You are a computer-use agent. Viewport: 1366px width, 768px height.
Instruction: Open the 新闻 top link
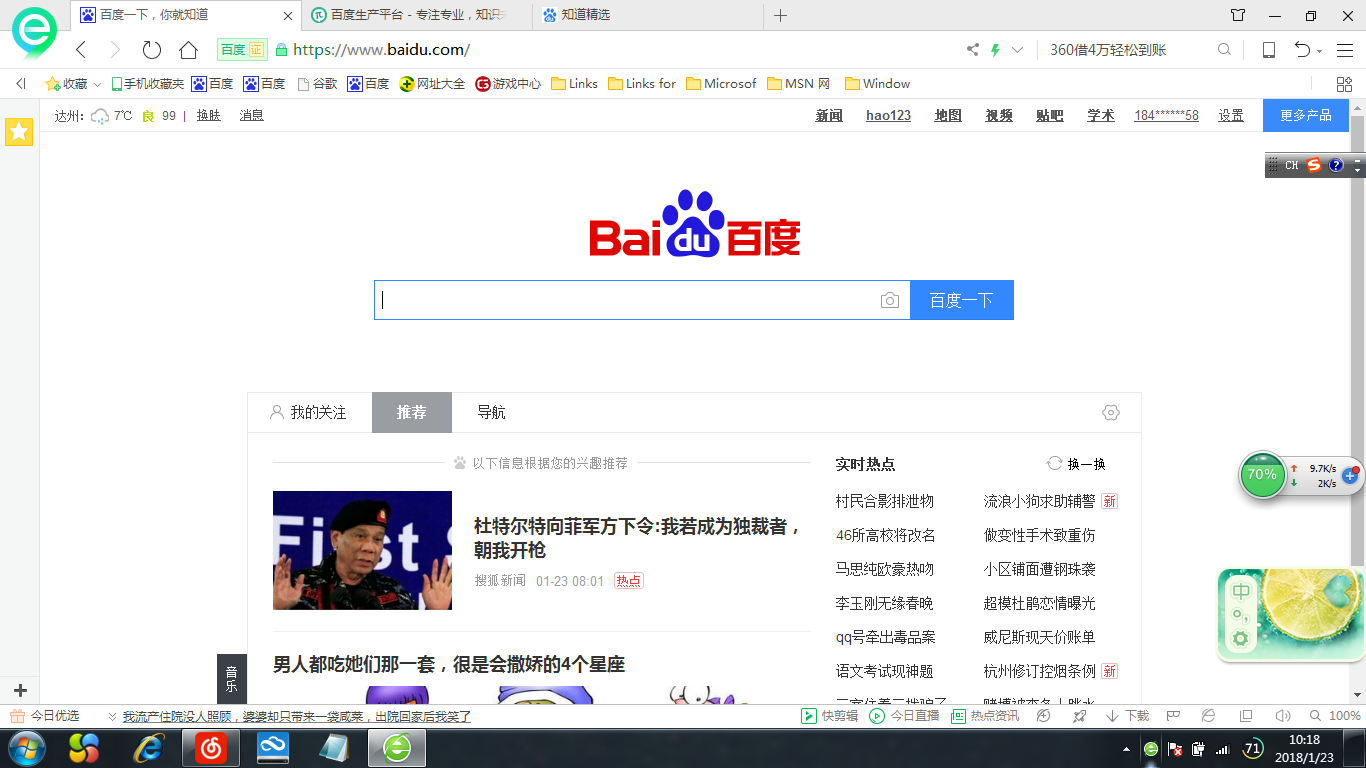click(829, 115)
